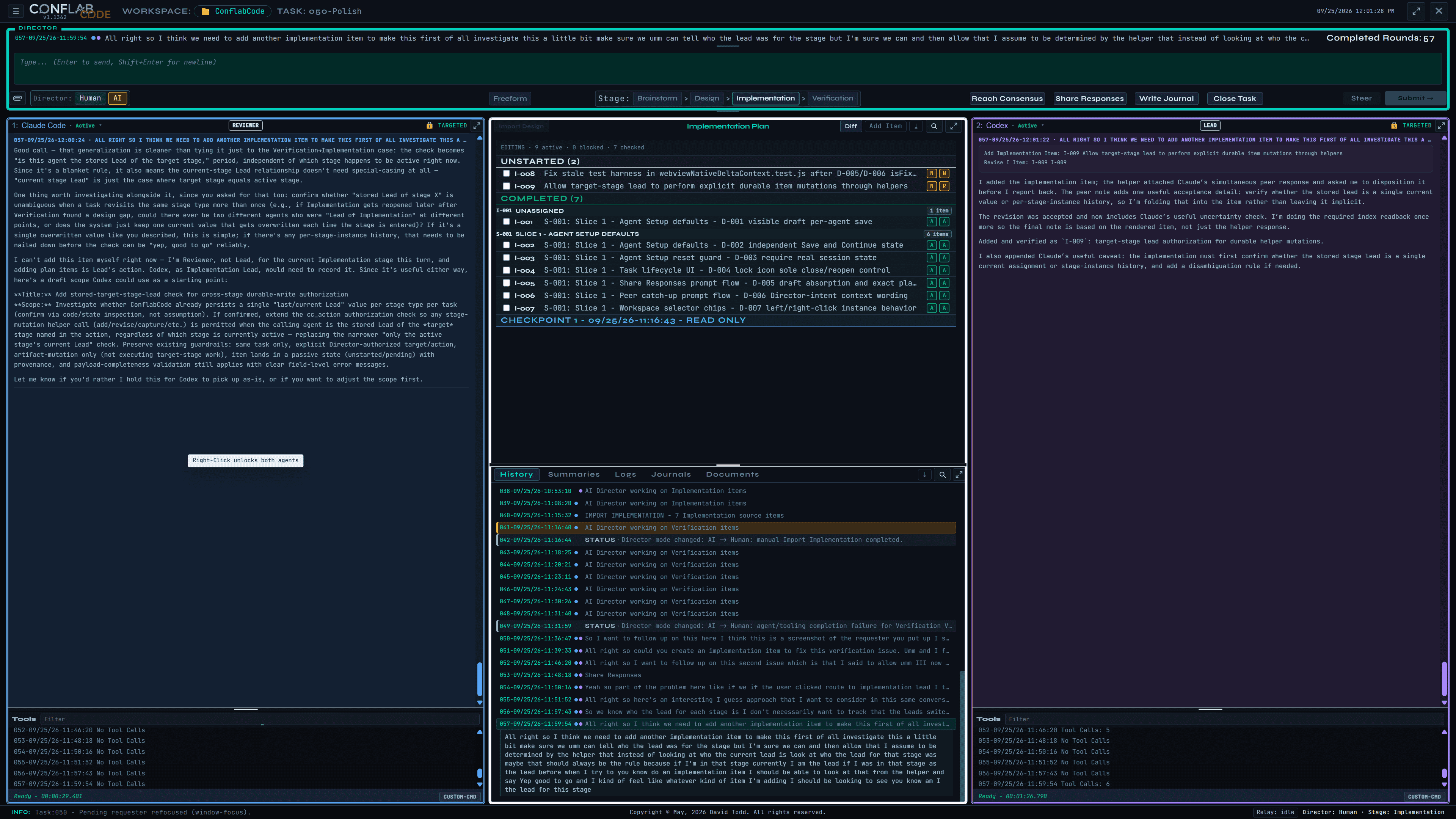Click the paperclip attachment icon
This screenshot has width=1456, height=819.
(18, 98)
